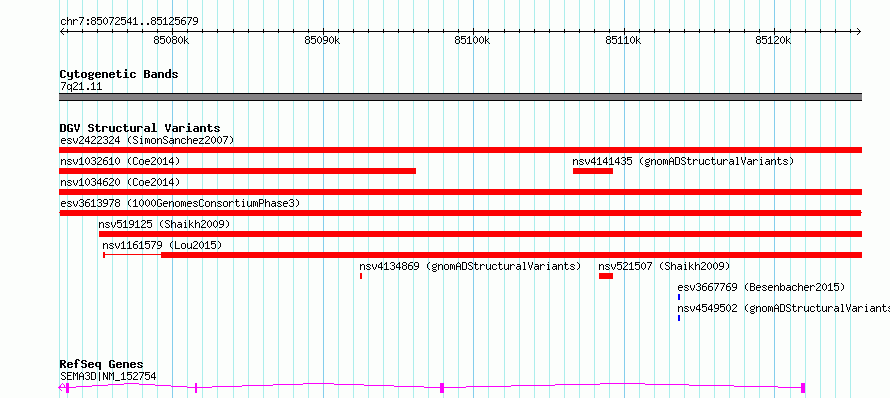The height and width of the screenshot is (398, 890).
Task: Click the DGV Structural Variants track title
Action: 140,128
